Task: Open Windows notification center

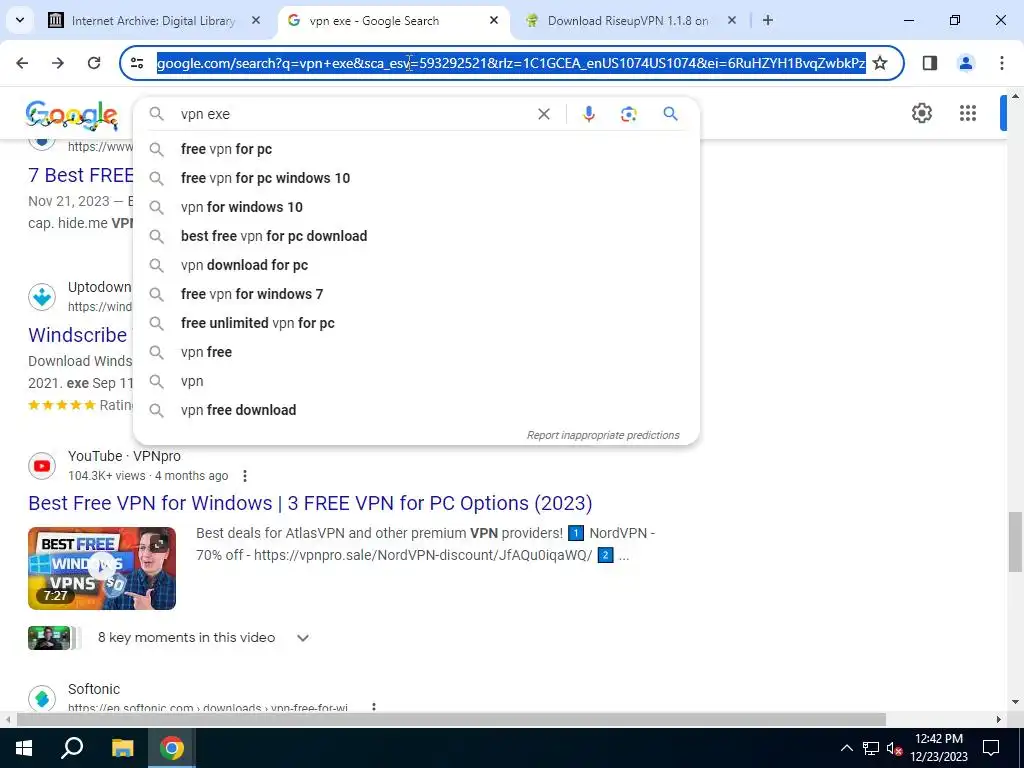Action: [x=991, y=748]
